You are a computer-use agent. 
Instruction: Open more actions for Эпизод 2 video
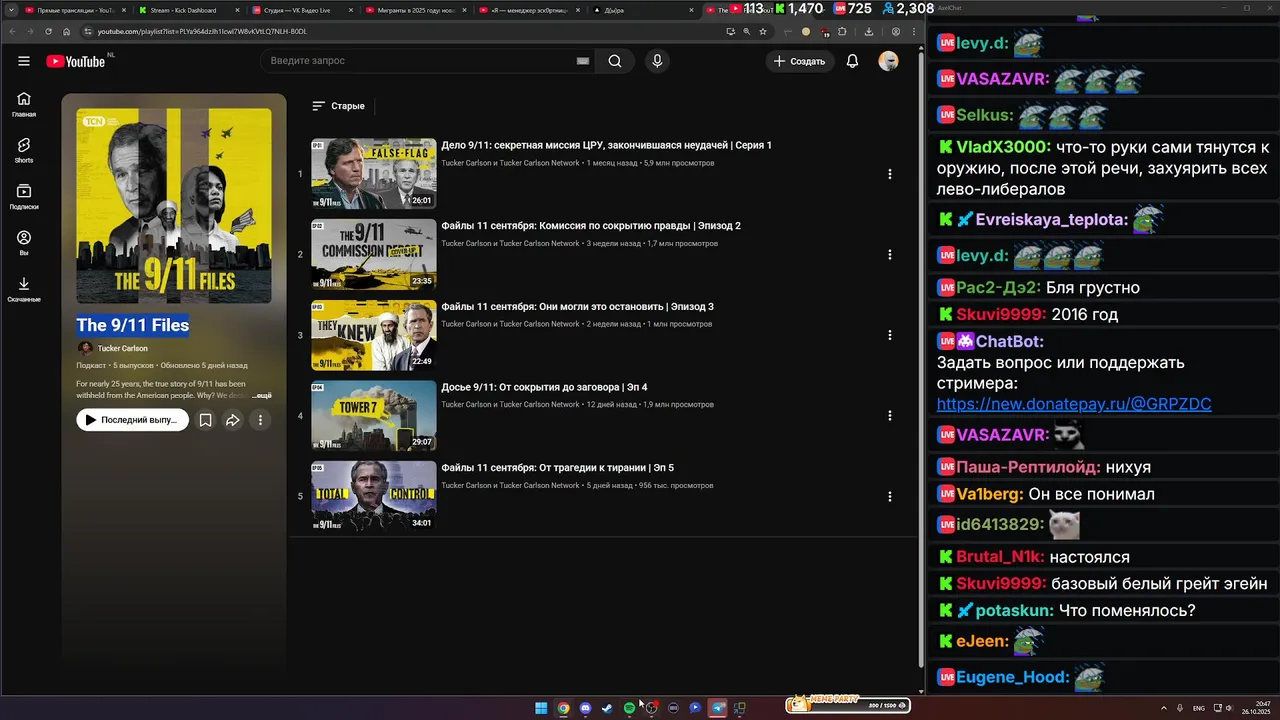coord(889,254)
